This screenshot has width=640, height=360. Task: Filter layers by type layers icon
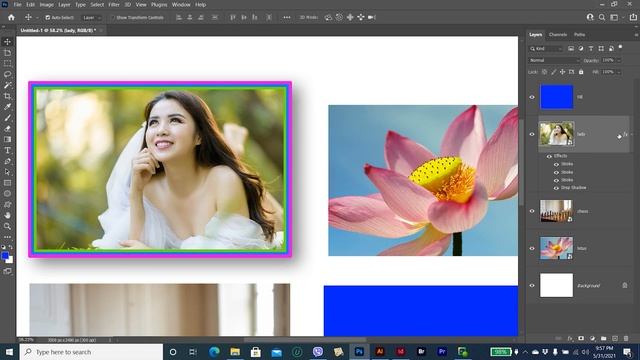point(591,49)
